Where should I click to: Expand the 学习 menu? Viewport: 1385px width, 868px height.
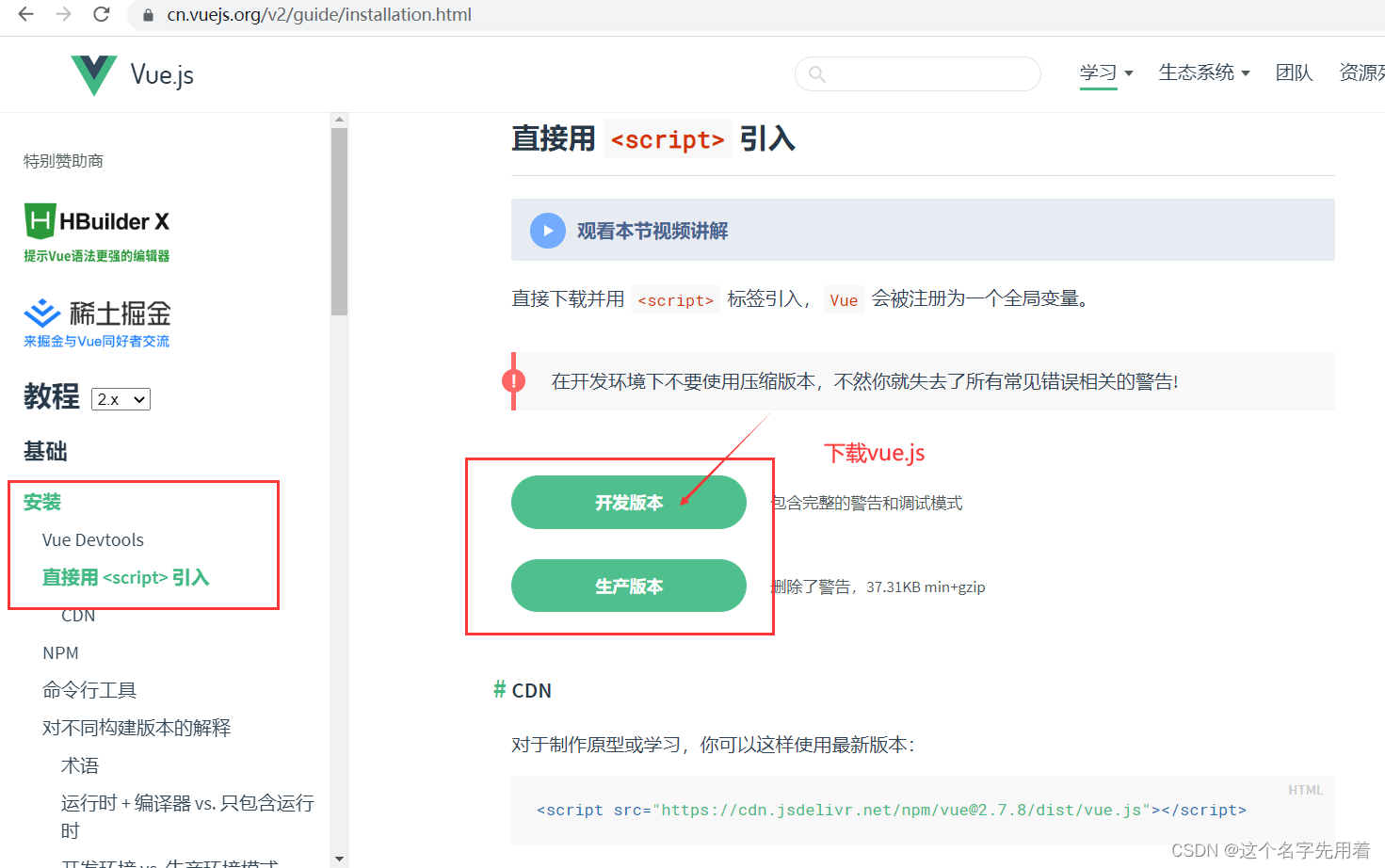coord(1106,72)
